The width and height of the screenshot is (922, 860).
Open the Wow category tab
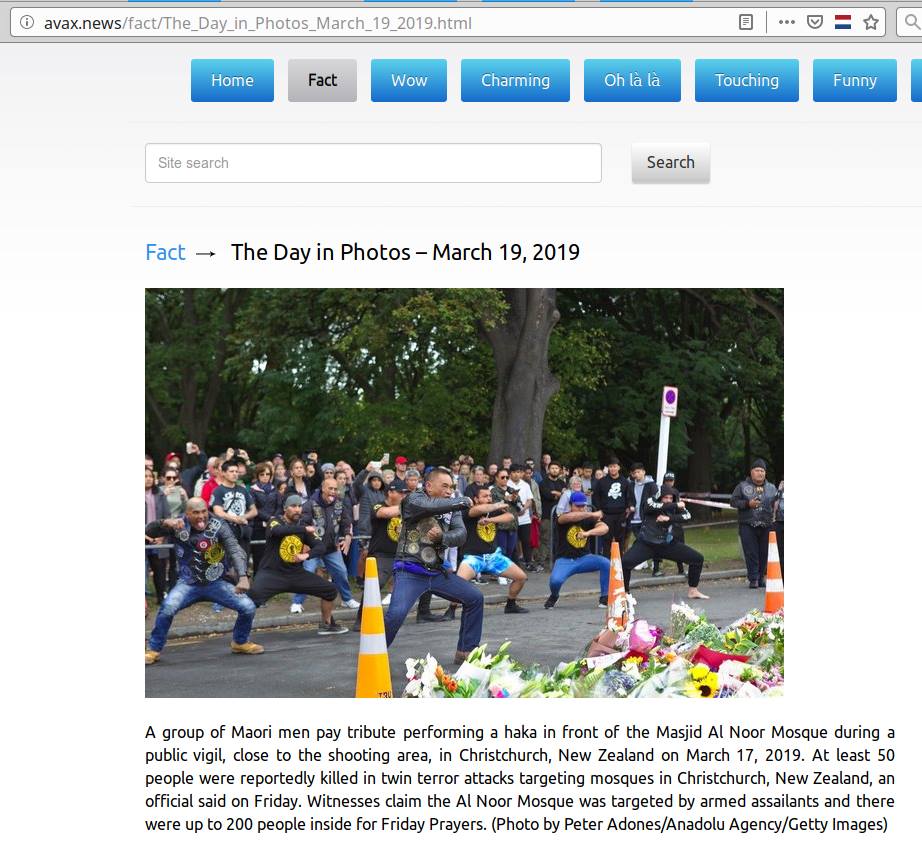point(409,80)
